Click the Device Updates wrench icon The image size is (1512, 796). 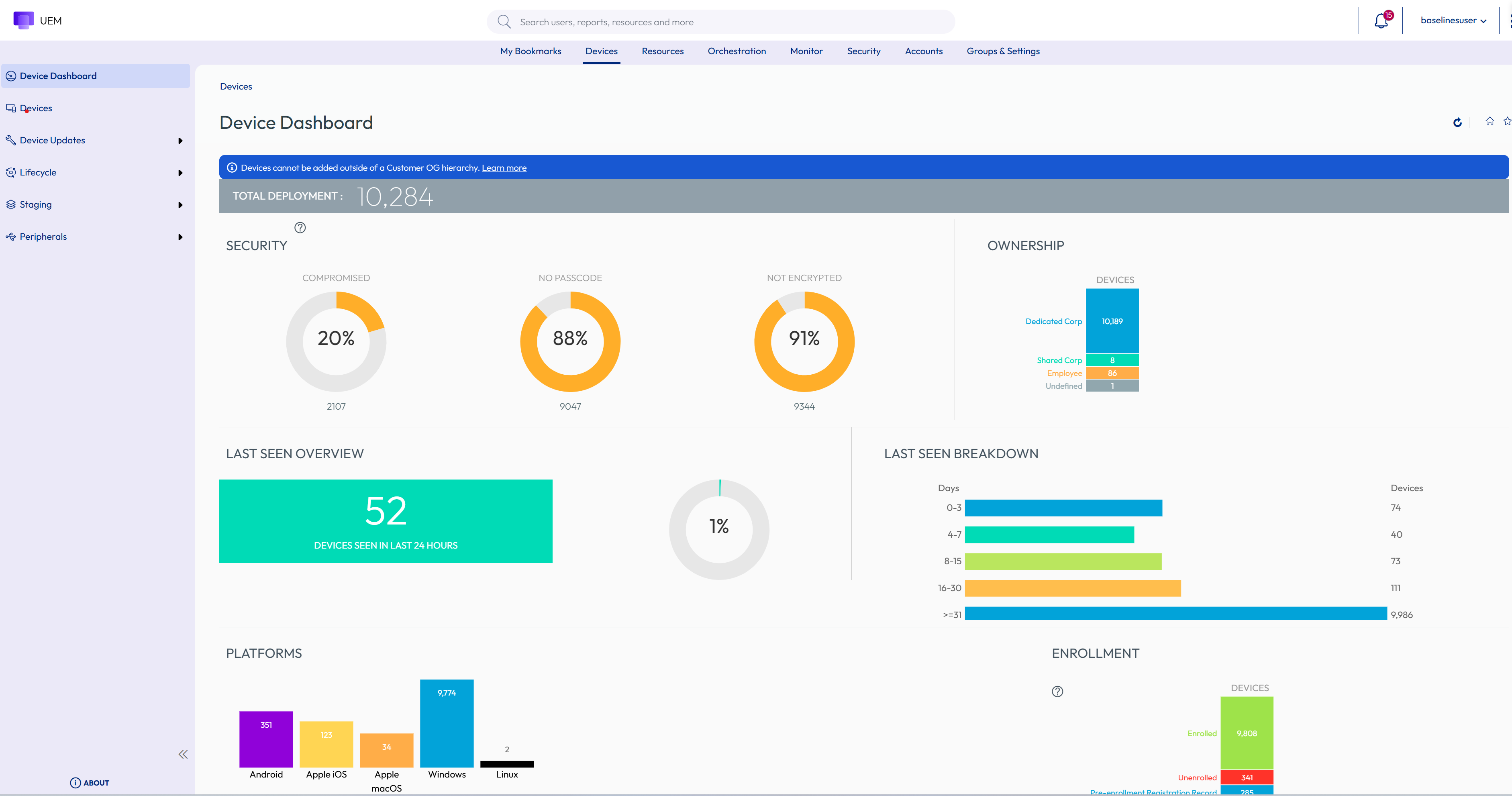pos(10,140)
